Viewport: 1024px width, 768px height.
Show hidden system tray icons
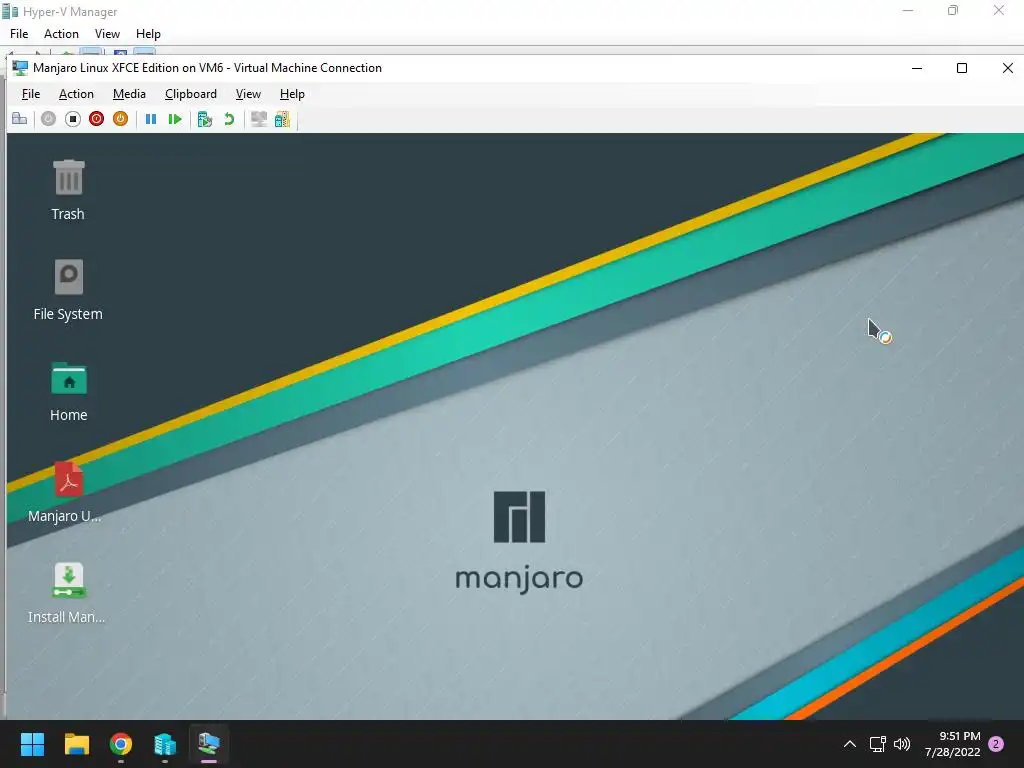point(850,744)
